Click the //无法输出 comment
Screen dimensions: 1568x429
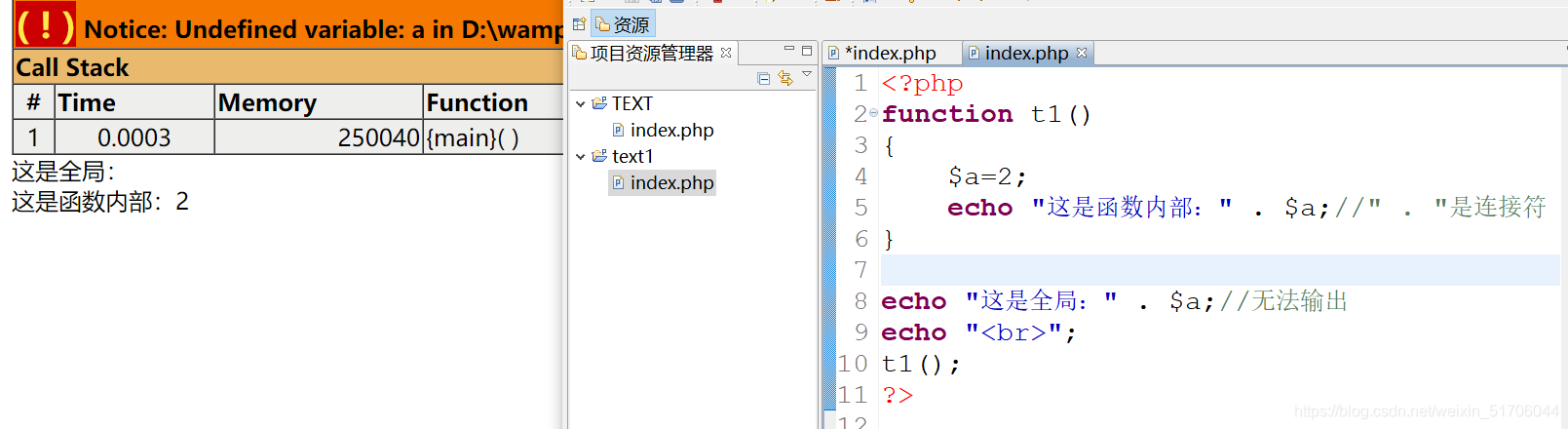point(1283,301)
